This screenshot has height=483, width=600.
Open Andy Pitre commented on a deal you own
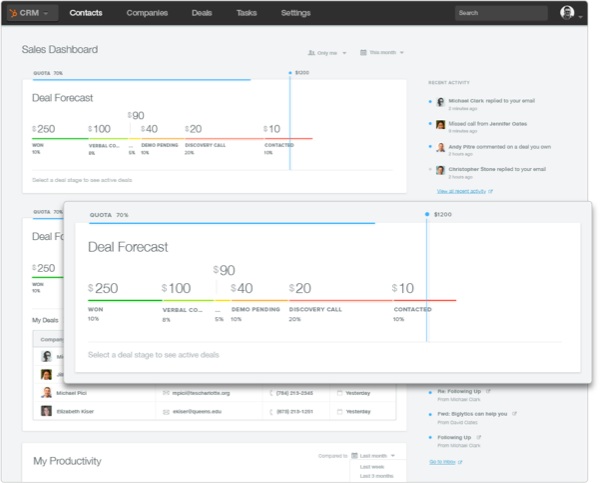point(500,147)
